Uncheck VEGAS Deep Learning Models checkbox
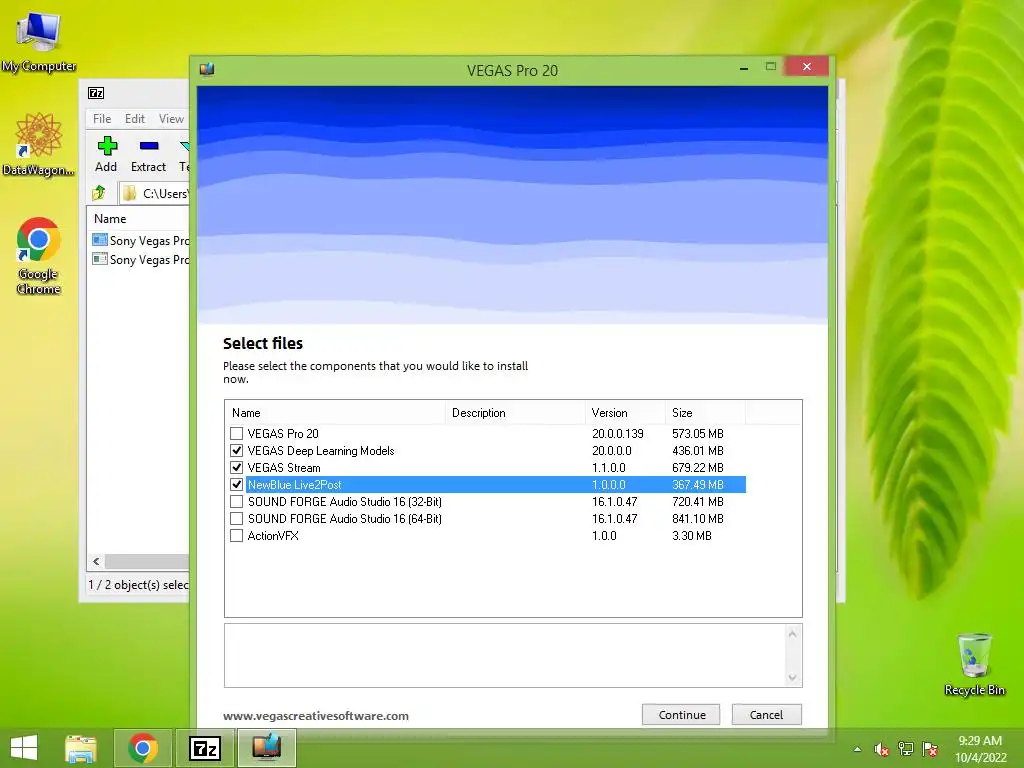The image size is (1024, 768). pyautogui.click(x=236, y=451)
